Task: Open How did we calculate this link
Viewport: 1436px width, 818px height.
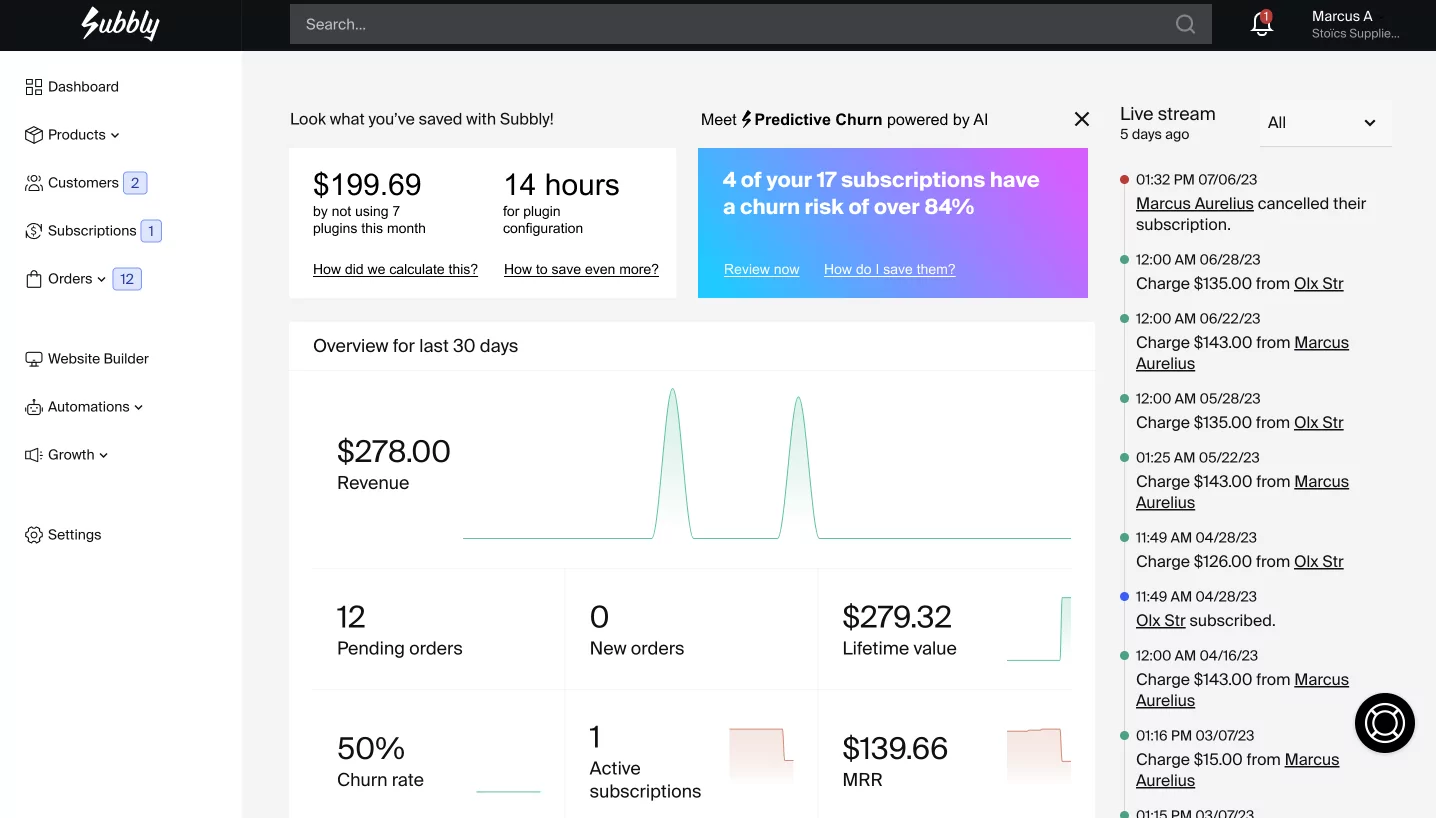Action: click(395, 269)
